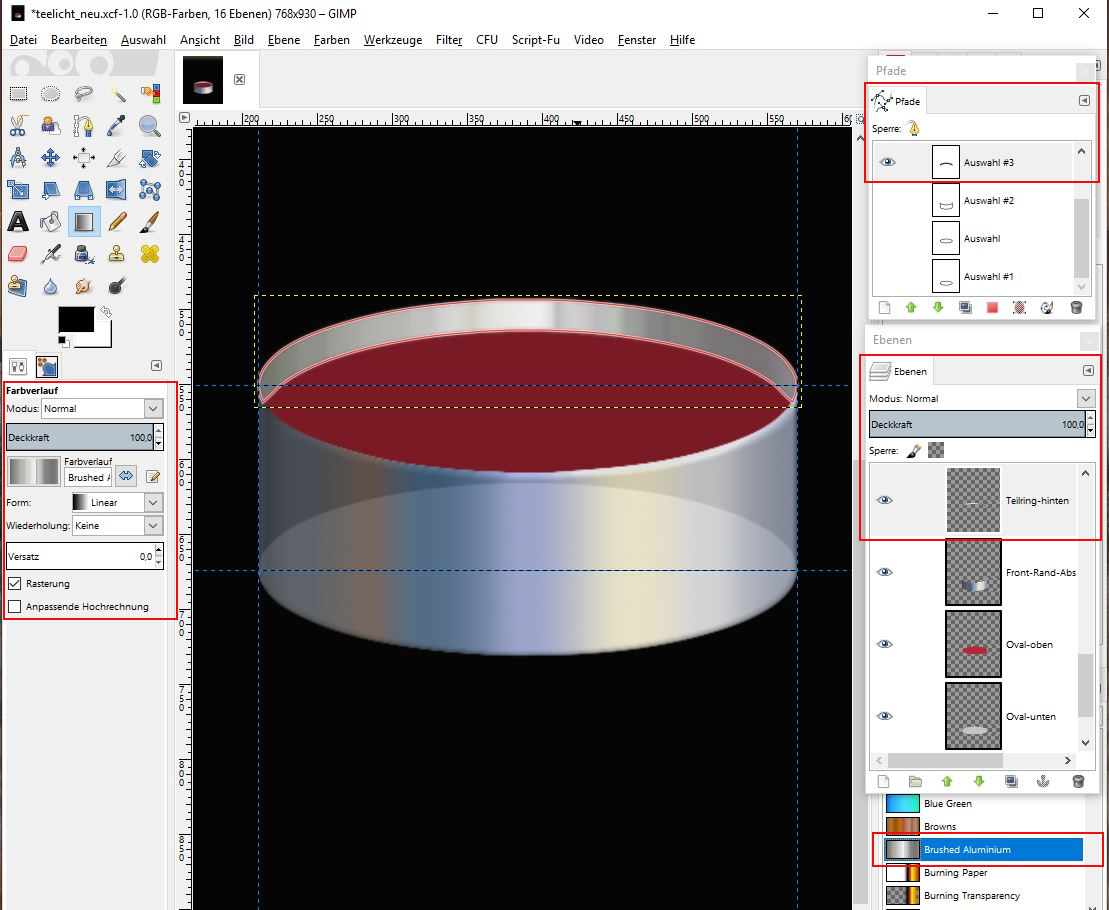This screenshot has width=1109, height=910.
Task: Delete path using Pfade trash icon
Action: (1076, 308)
